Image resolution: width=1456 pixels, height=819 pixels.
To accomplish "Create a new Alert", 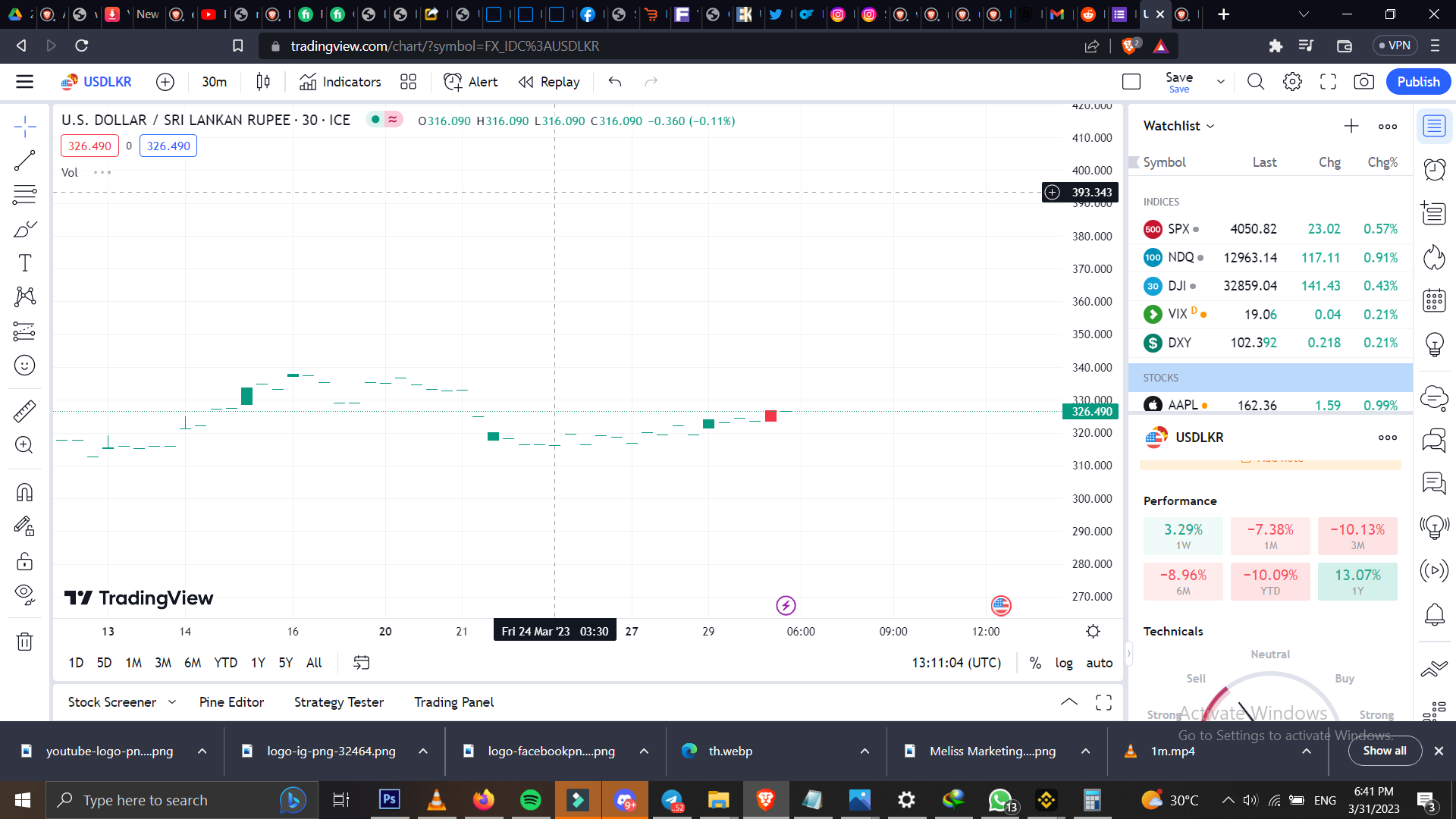I will [471, 82].
